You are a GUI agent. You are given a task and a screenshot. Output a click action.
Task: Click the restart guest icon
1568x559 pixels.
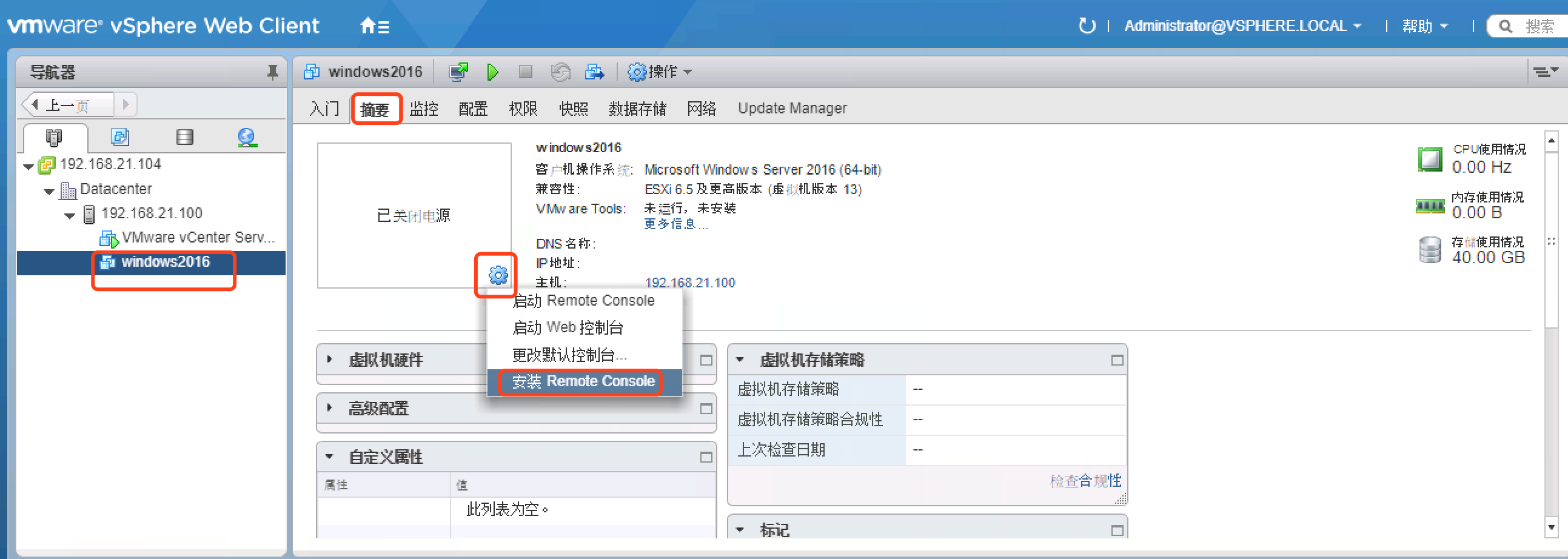click(x=560, y=72)
